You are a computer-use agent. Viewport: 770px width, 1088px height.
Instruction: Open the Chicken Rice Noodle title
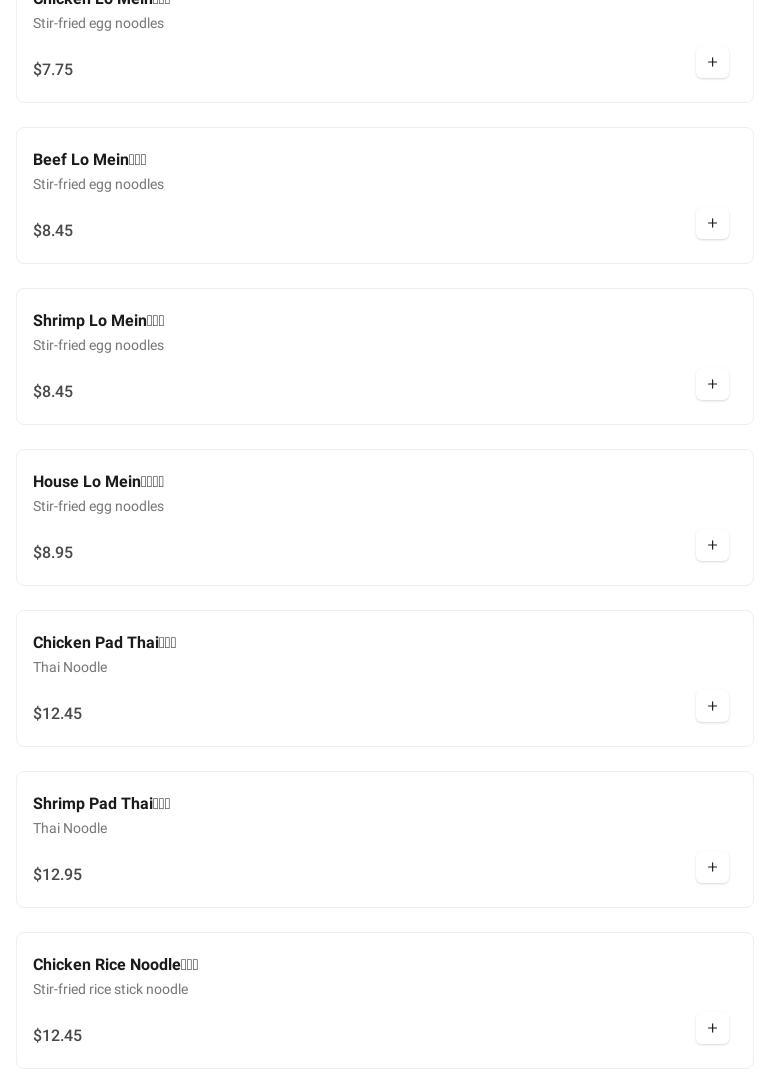point(116,964)
